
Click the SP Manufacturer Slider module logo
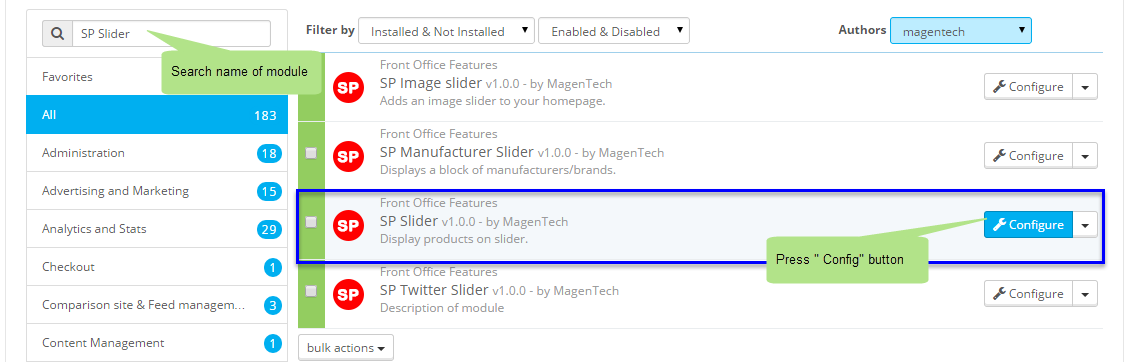click(x=348, y=156)
